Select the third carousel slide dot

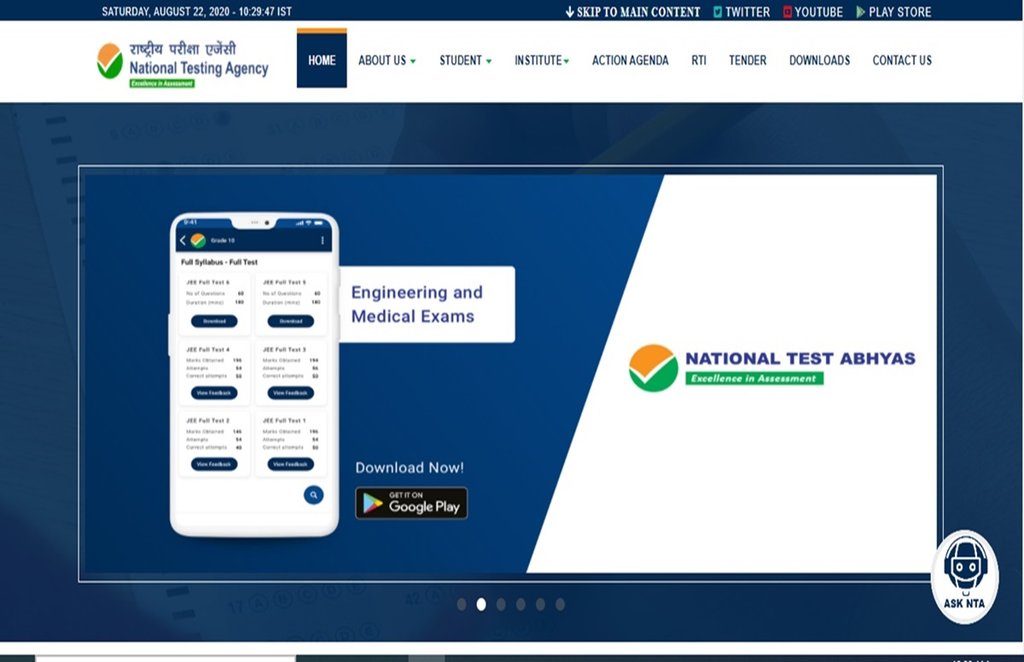click(501, 604)
